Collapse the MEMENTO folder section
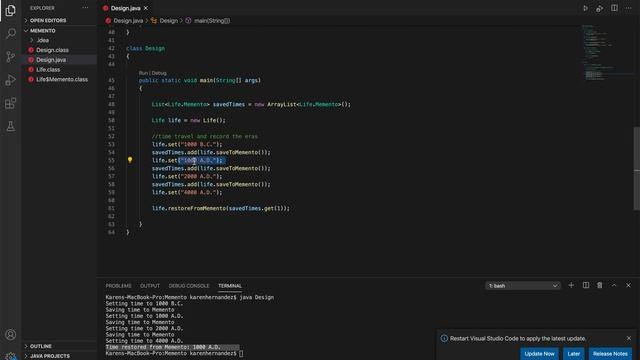This screenshot has height=360, width=640. click(42, 31)
